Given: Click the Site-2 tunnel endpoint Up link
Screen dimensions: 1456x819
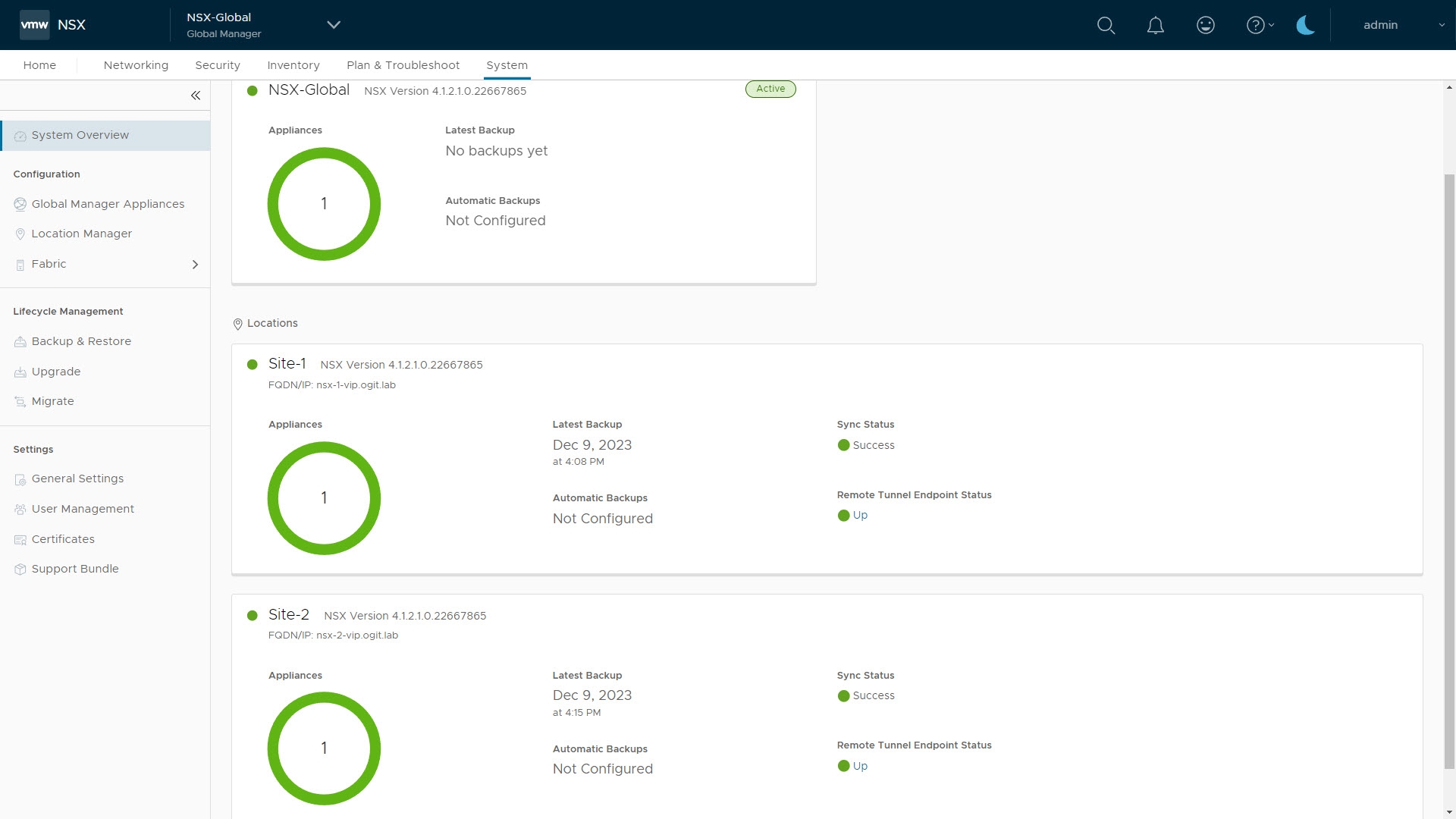Looking at the screenshot, I should click(860, 766).
